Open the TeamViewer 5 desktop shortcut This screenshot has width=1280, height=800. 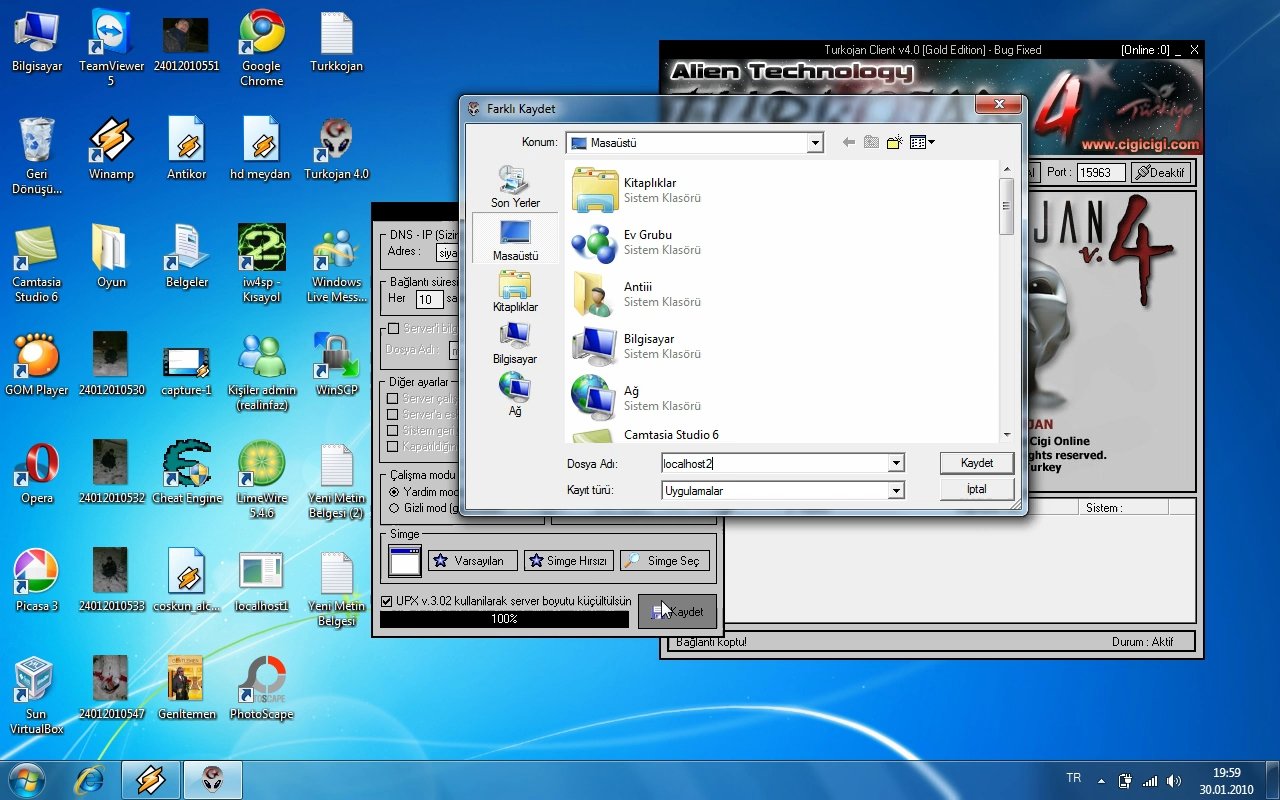111,47
